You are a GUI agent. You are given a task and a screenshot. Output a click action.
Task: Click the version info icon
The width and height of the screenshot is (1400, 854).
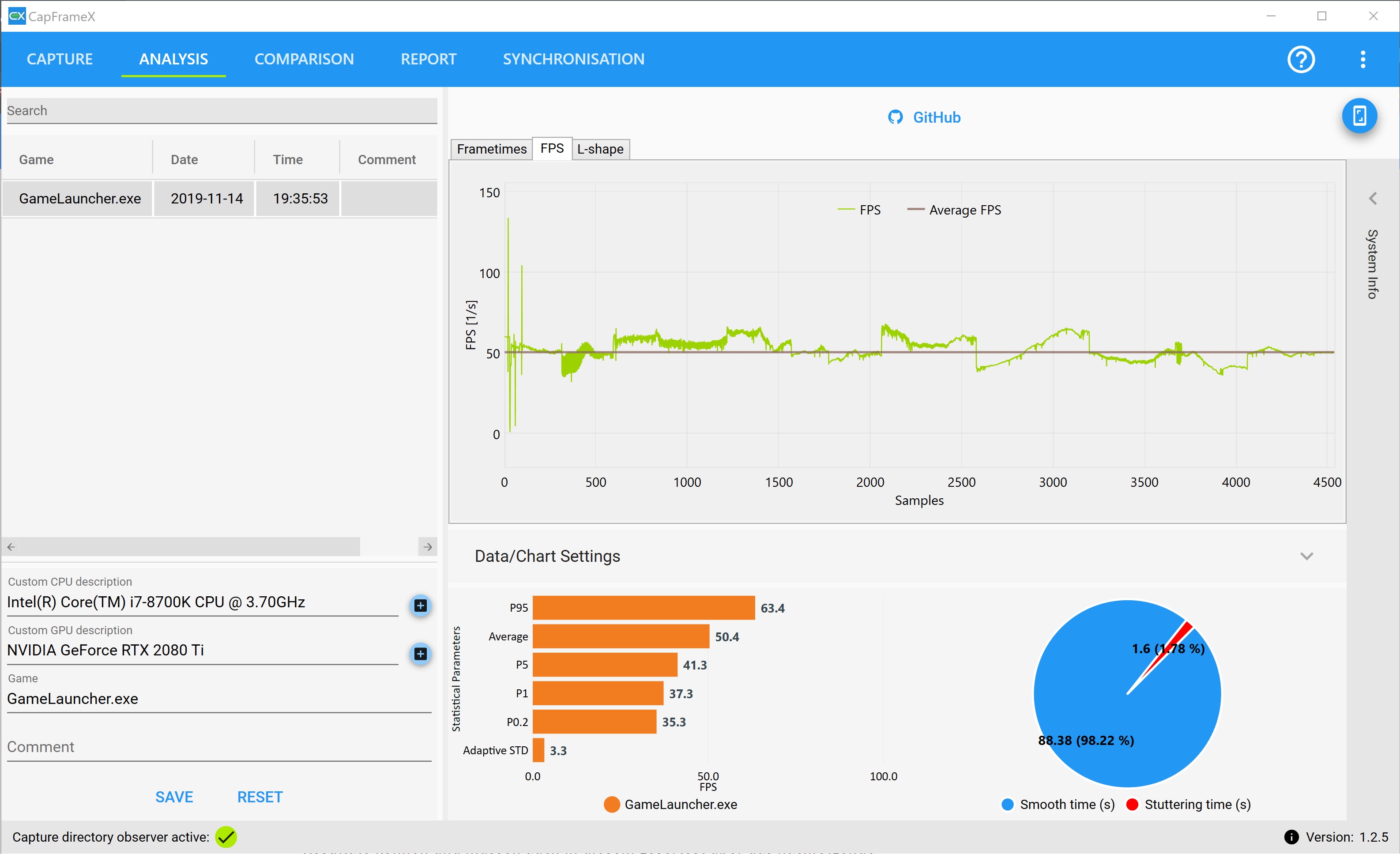pos(1291,836)
